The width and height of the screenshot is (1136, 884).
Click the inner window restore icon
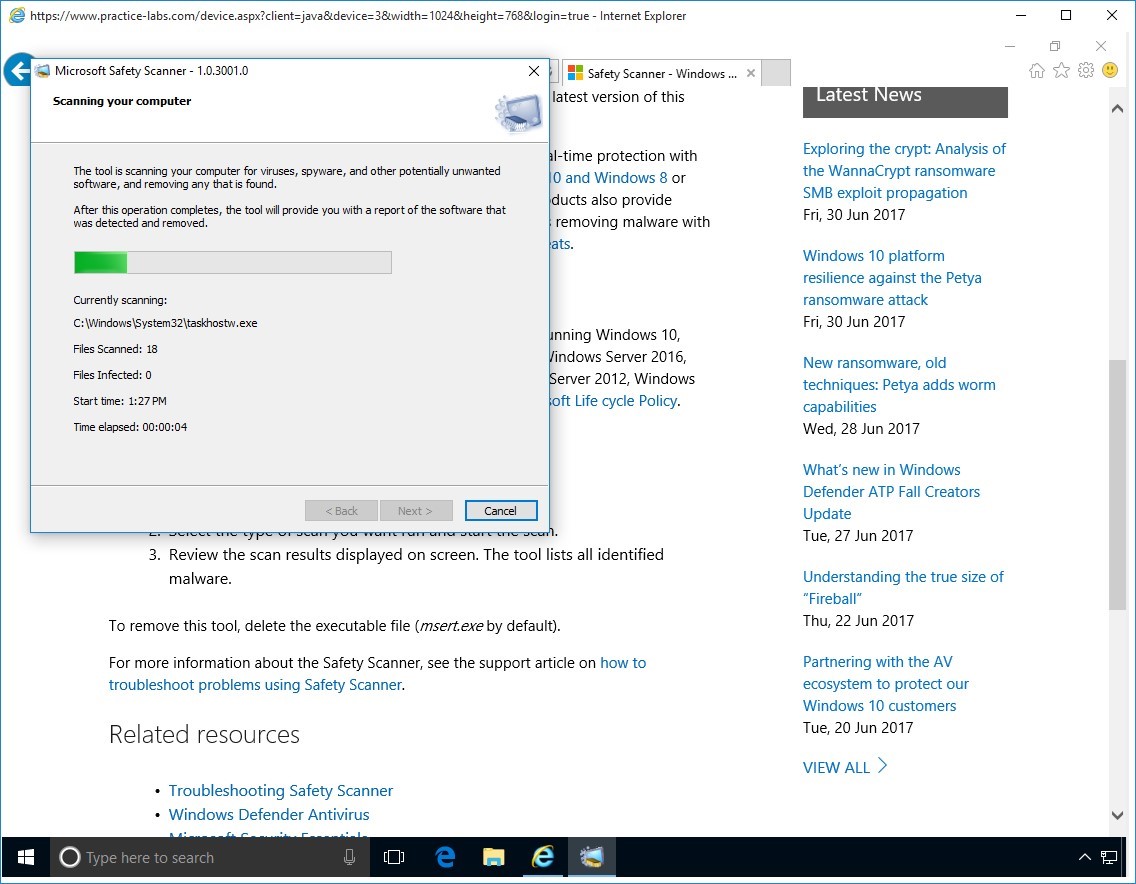pyautogui.click(x=1055, y=46)
